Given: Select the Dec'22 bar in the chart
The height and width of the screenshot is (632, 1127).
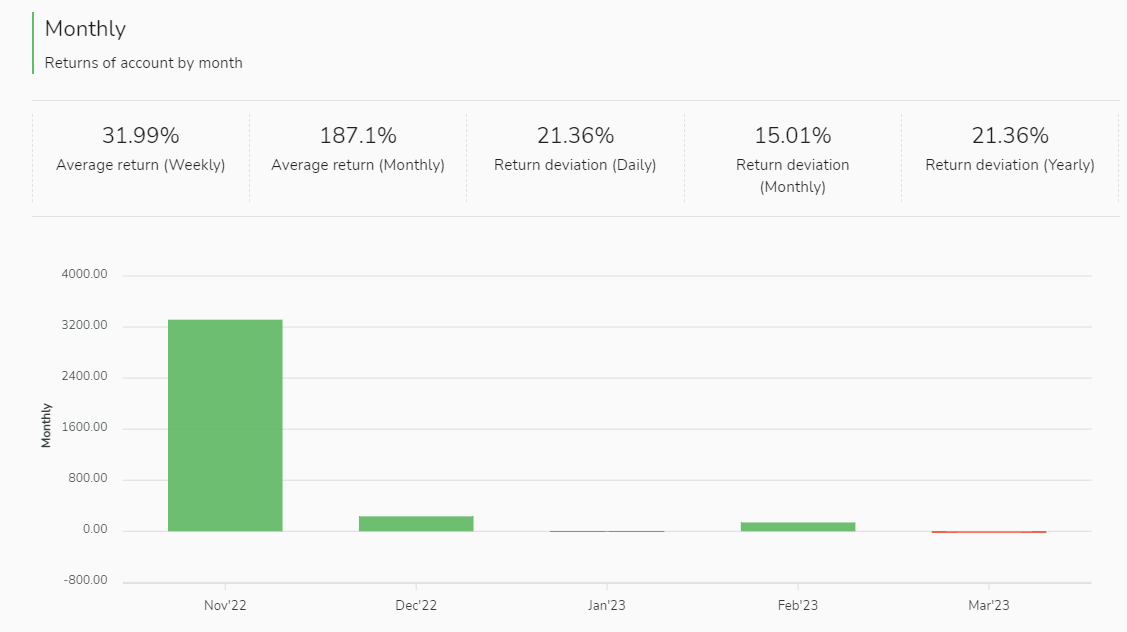Looking at the screenshot, I should (x=416, y=523).
